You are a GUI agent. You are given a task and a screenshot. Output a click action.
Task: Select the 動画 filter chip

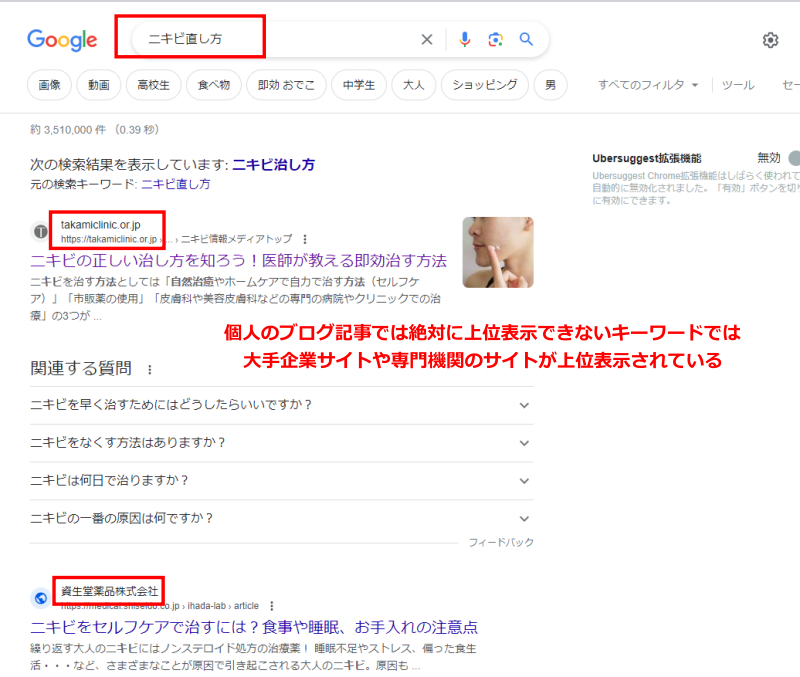tap(98, 85)
